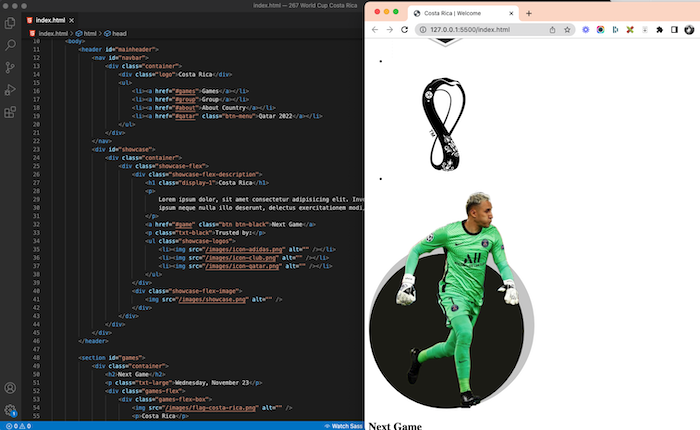Click line number 23 in the gutter
The image size is (700, 430).
coord(36,150)
